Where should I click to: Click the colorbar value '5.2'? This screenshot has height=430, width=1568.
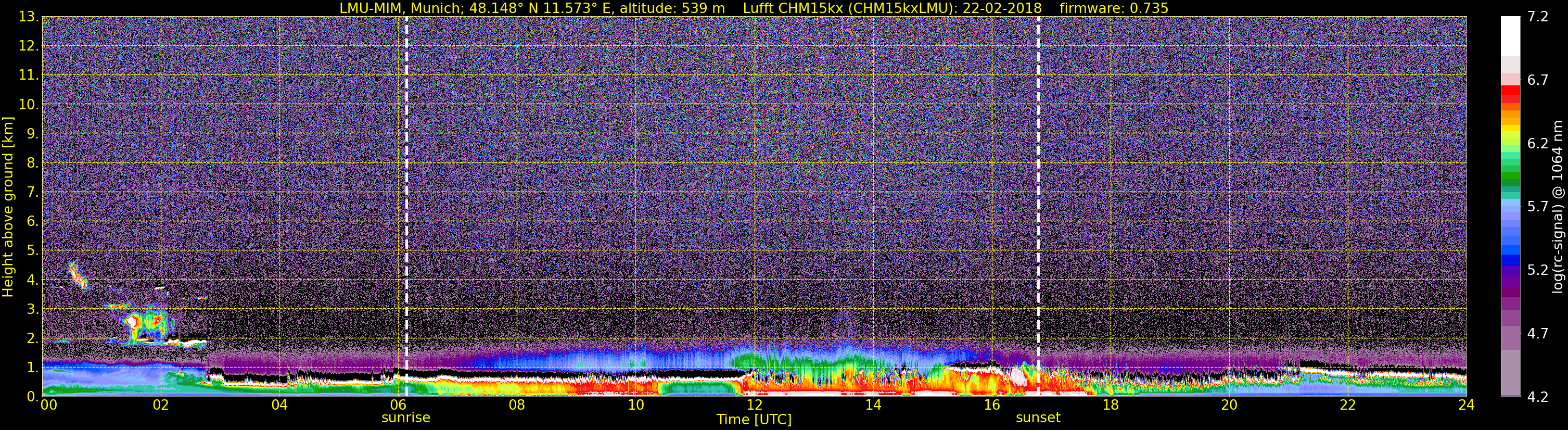1538,270
